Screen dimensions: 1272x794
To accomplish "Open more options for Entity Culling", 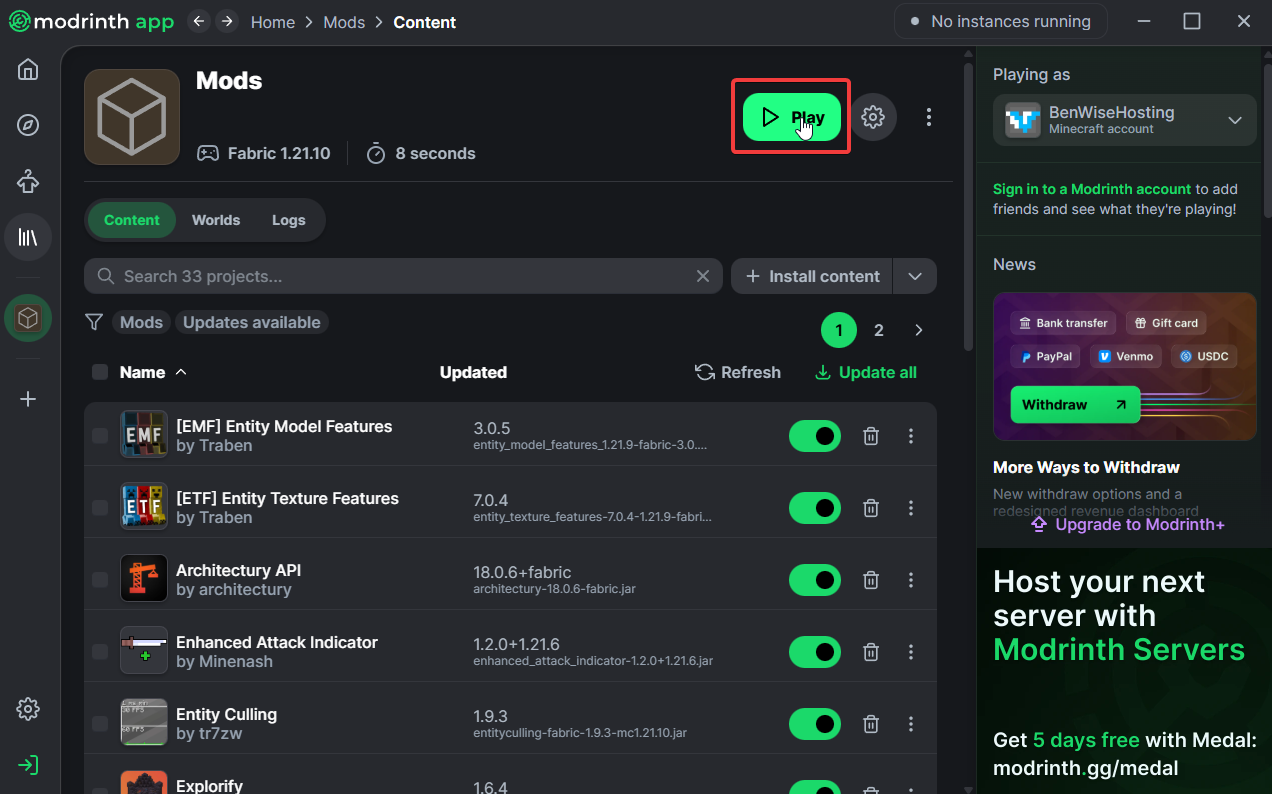I will coord(911,724).
